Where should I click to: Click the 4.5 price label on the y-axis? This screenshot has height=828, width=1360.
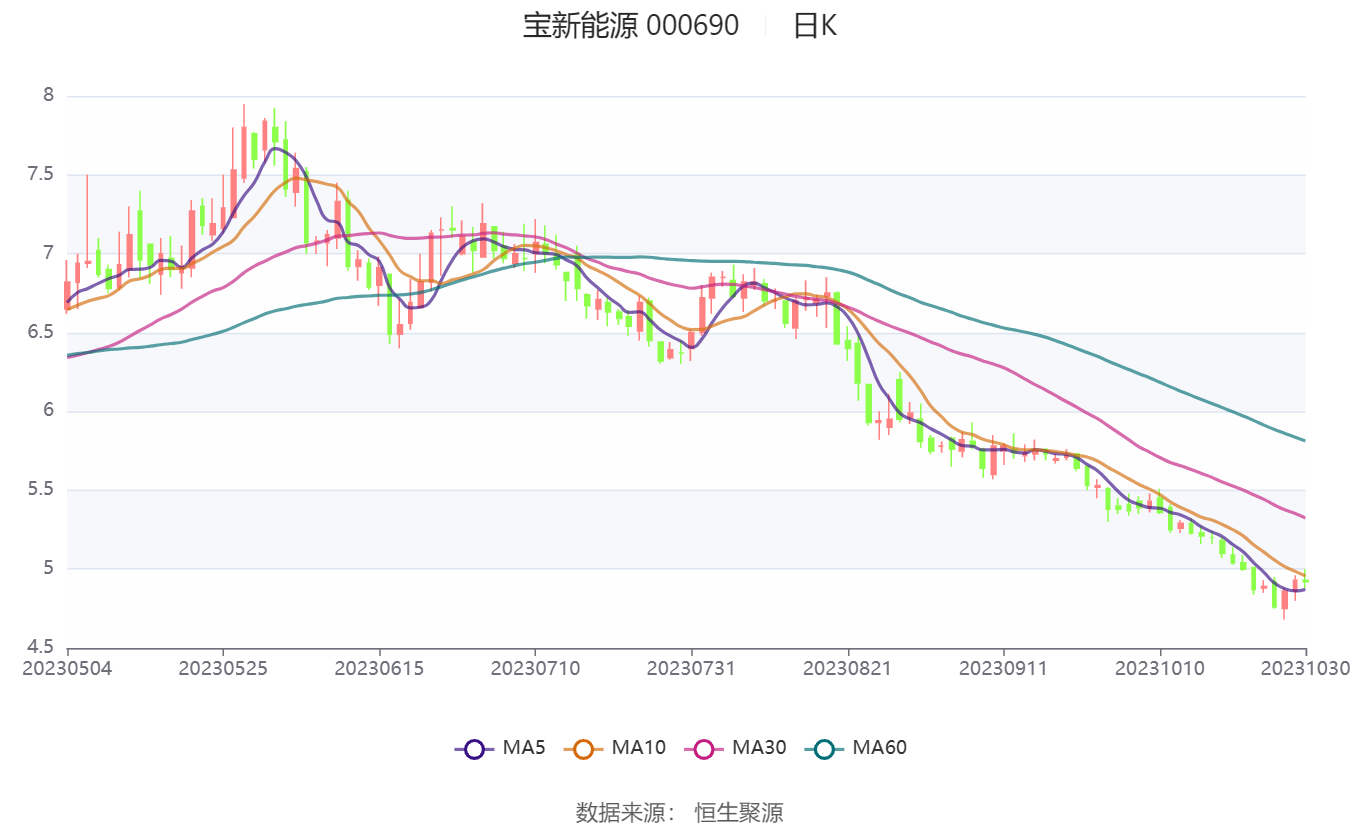(x=41, y=647)
